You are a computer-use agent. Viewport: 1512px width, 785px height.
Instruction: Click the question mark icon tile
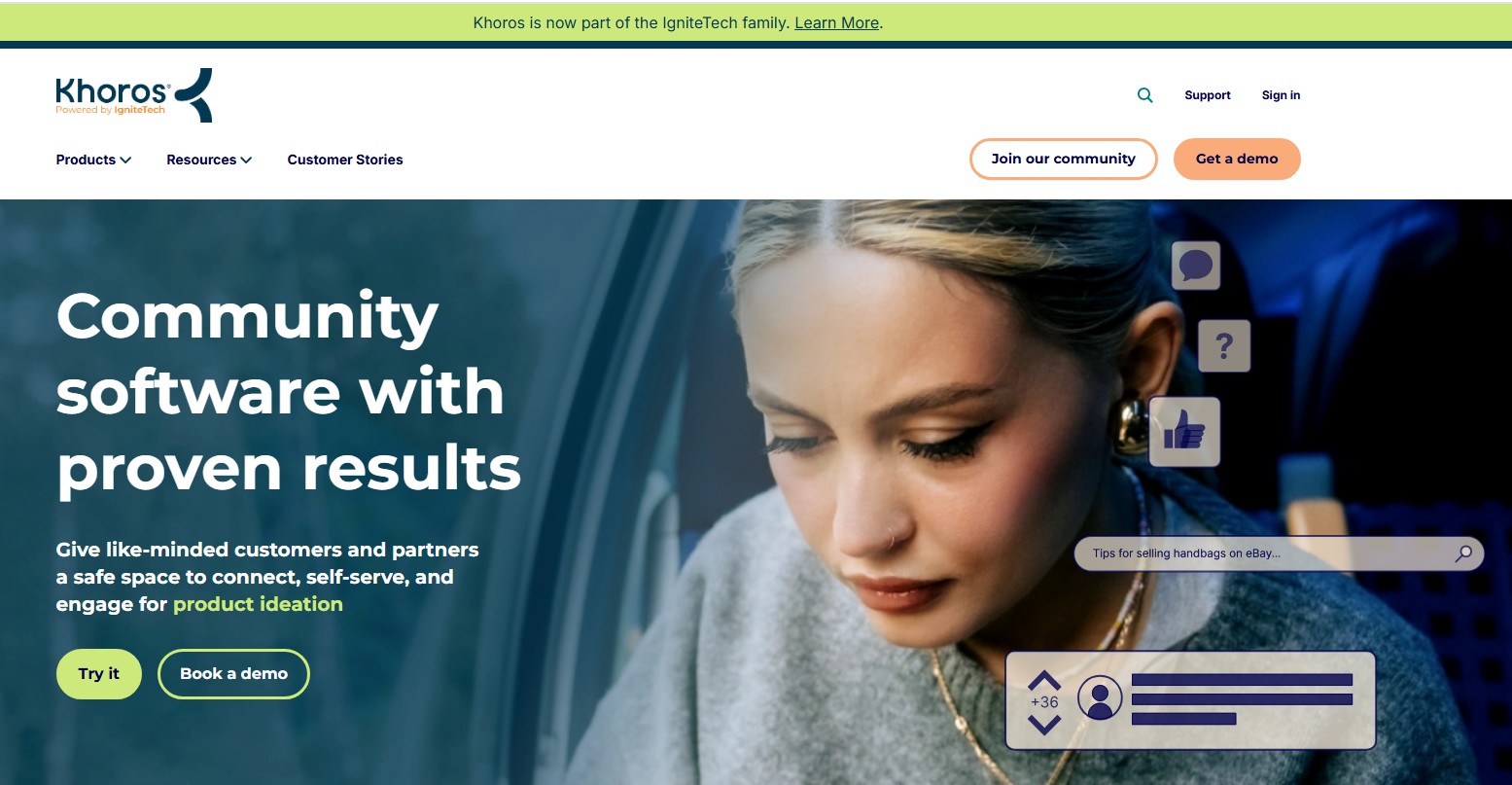click(x=1224, y=345)
